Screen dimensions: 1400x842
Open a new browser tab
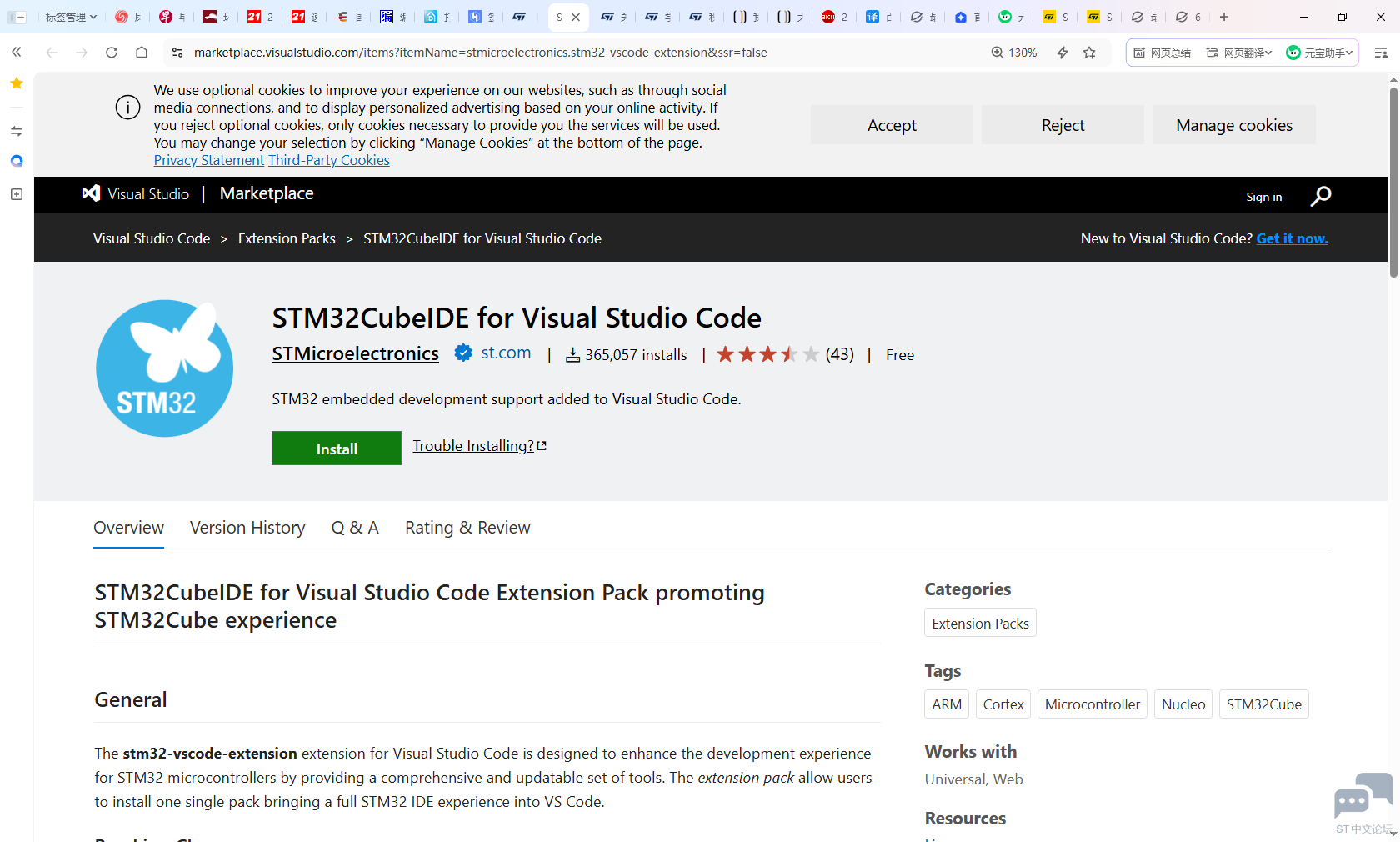click(x=1224, y=17)
